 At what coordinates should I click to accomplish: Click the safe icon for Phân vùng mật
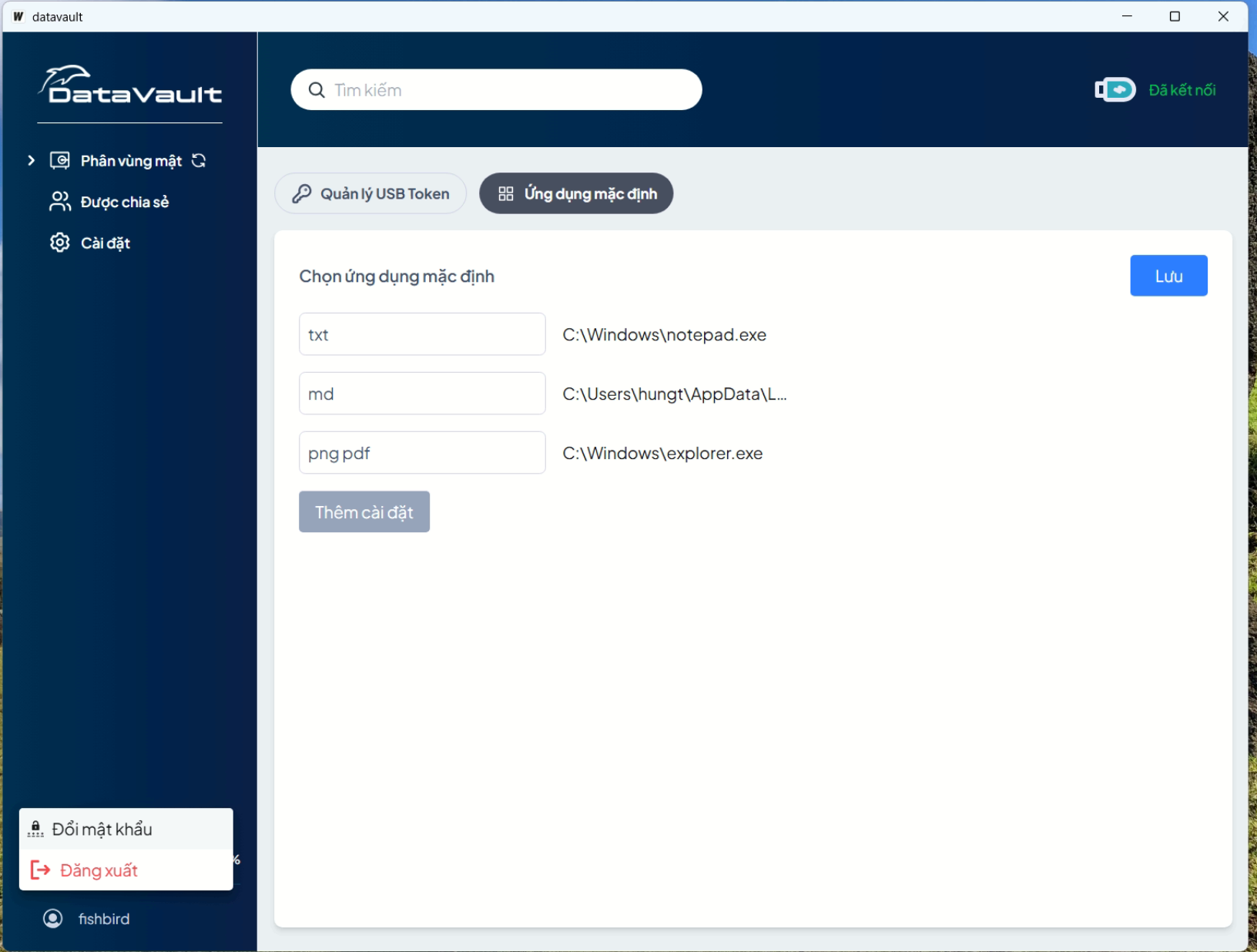click(59, 160)
